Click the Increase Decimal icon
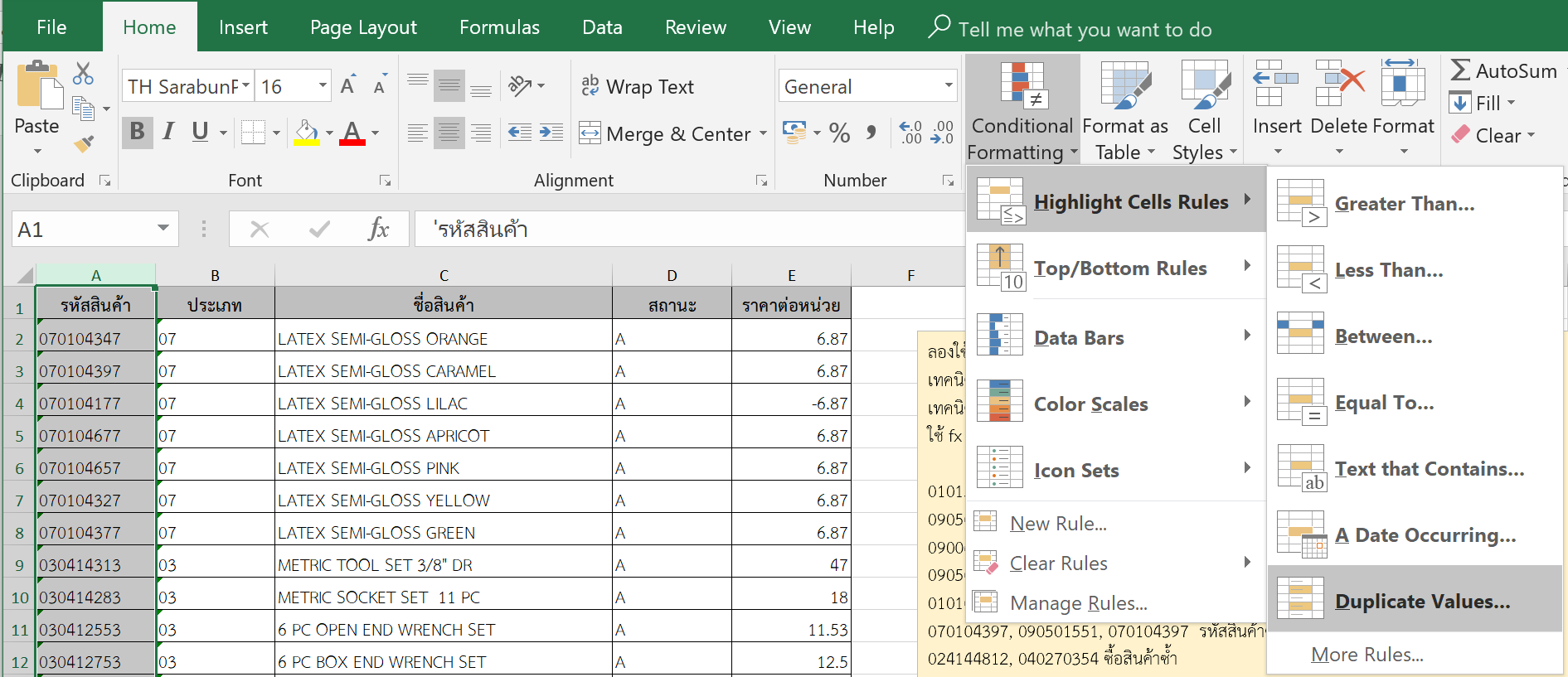This screenshot has width=1568, height=677. click(x=910, y=133)
